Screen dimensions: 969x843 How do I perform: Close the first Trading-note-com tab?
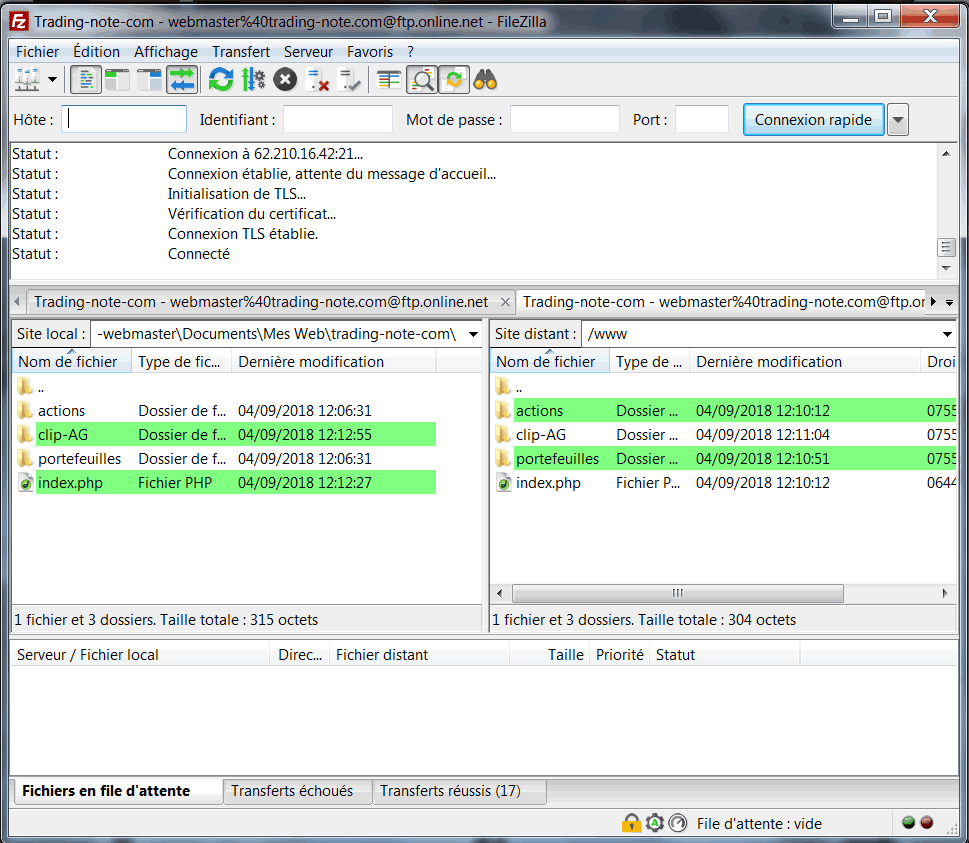(505, 302)
